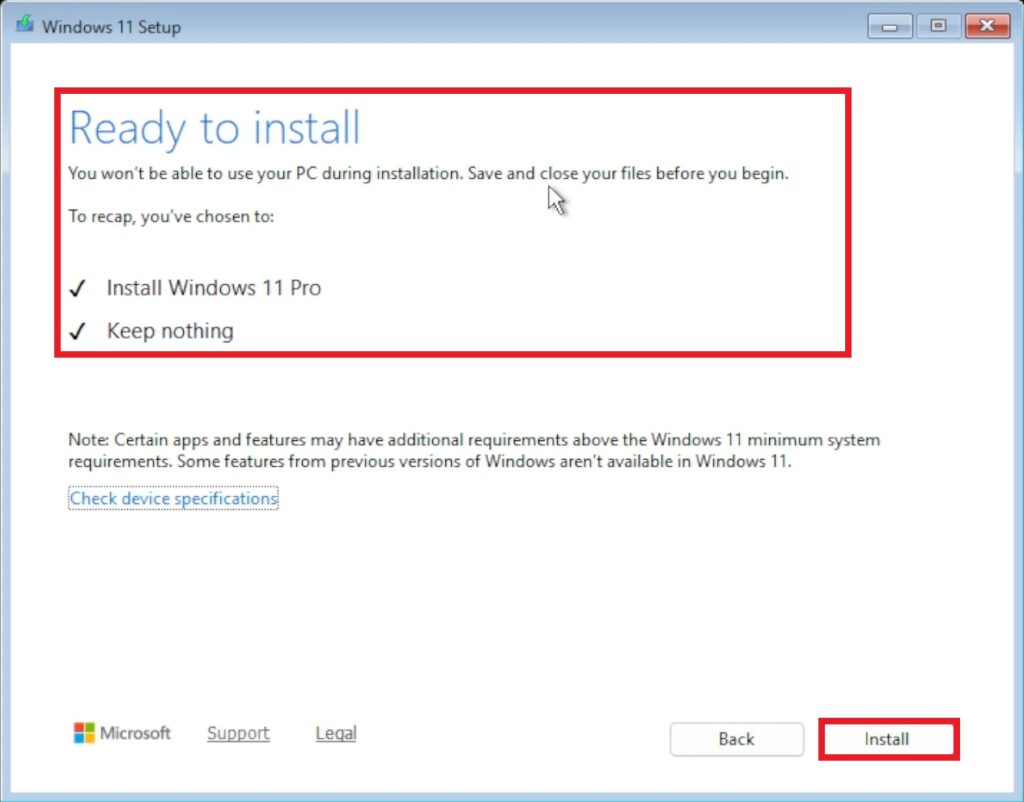The image size is (1024, 802).
Task: Click the "Keep nothing" recap text
Action: 170,331
